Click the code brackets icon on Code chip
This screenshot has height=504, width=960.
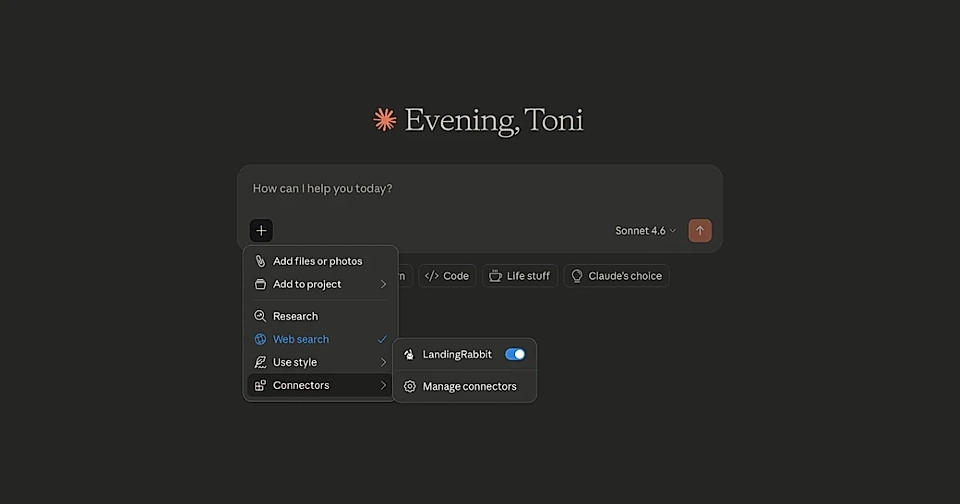(432, 276)
